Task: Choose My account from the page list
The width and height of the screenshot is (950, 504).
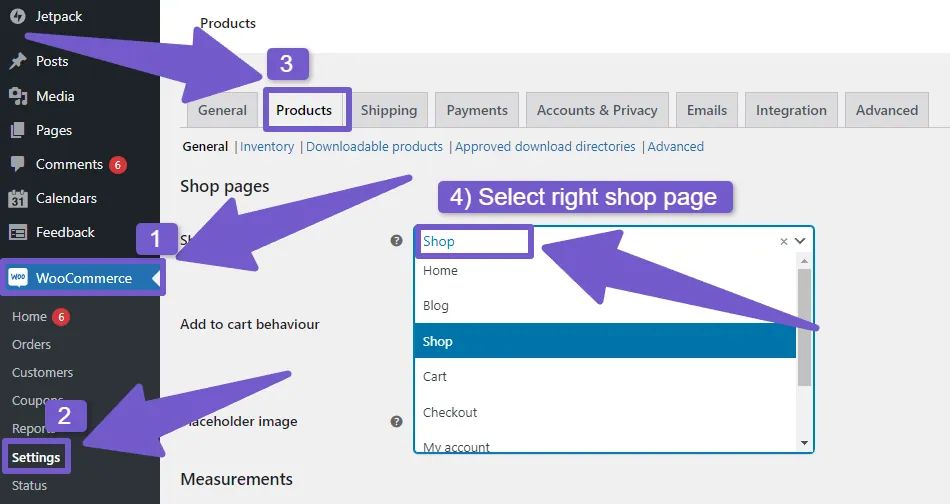Action: point(605,446)
